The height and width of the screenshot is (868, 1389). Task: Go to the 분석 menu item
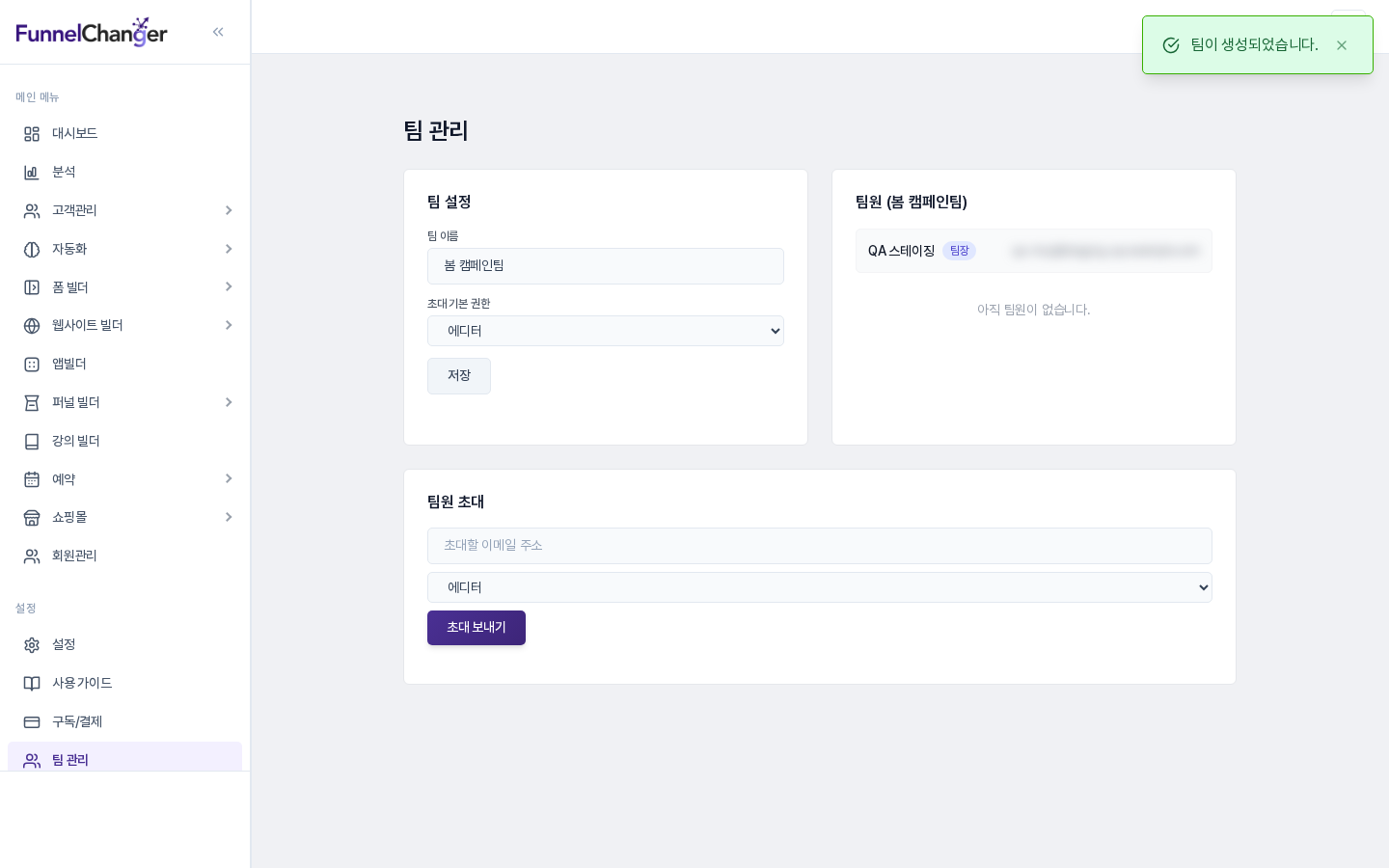tap(124, 173)
